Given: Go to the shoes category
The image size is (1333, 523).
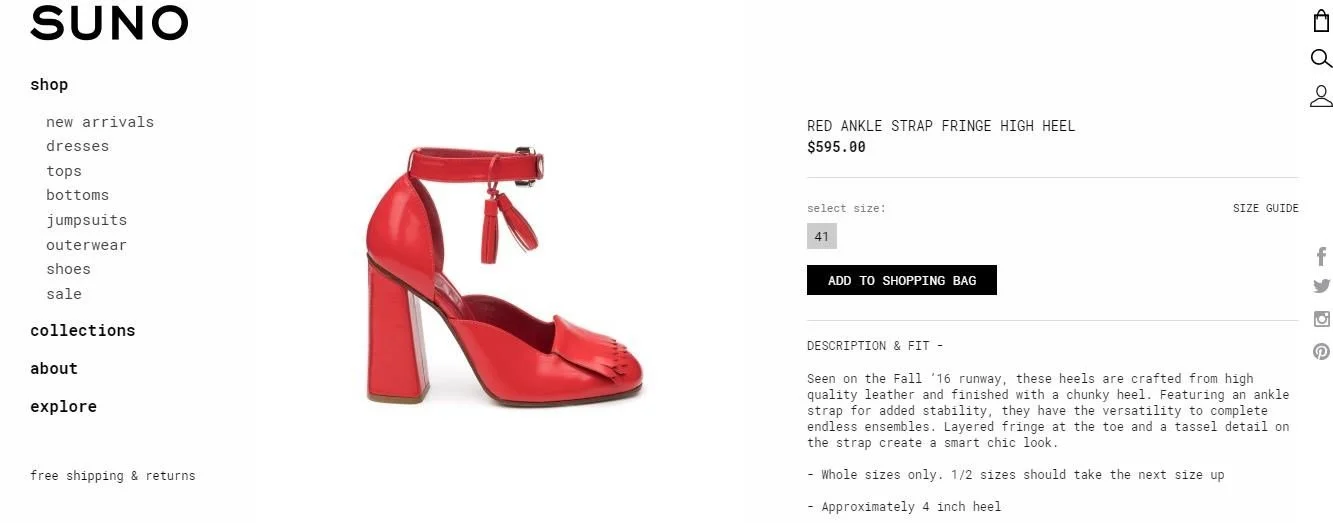Looking at the screenshot, I should click(x=68, y=269).
